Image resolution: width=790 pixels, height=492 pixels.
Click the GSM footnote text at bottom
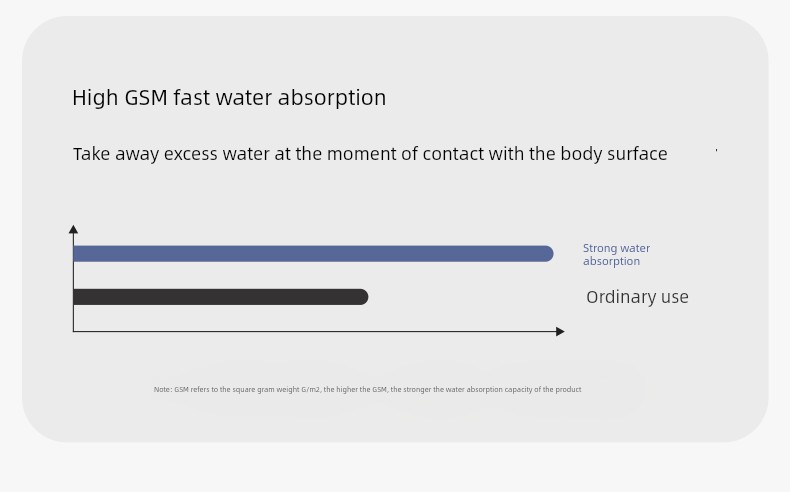[x=367, y=389]
